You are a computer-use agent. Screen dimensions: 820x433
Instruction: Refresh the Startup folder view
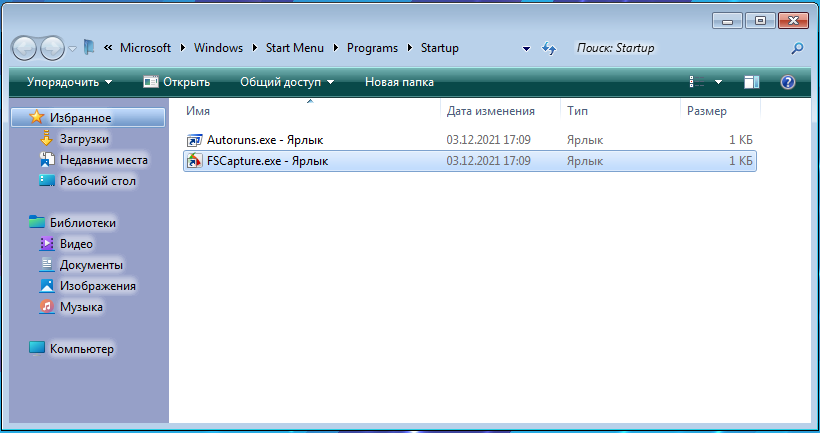click(x=548, y=48)
